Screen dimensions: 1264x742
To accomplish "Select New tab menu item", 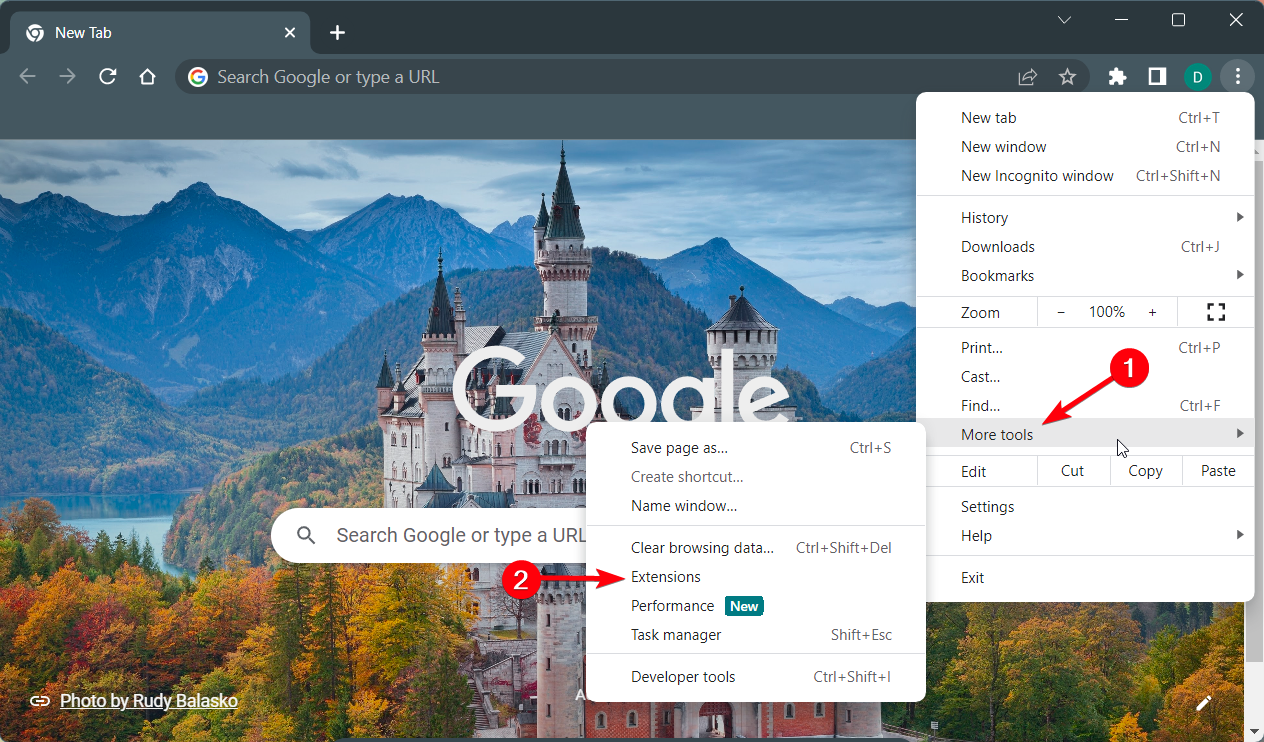I will click(1085, 118).
